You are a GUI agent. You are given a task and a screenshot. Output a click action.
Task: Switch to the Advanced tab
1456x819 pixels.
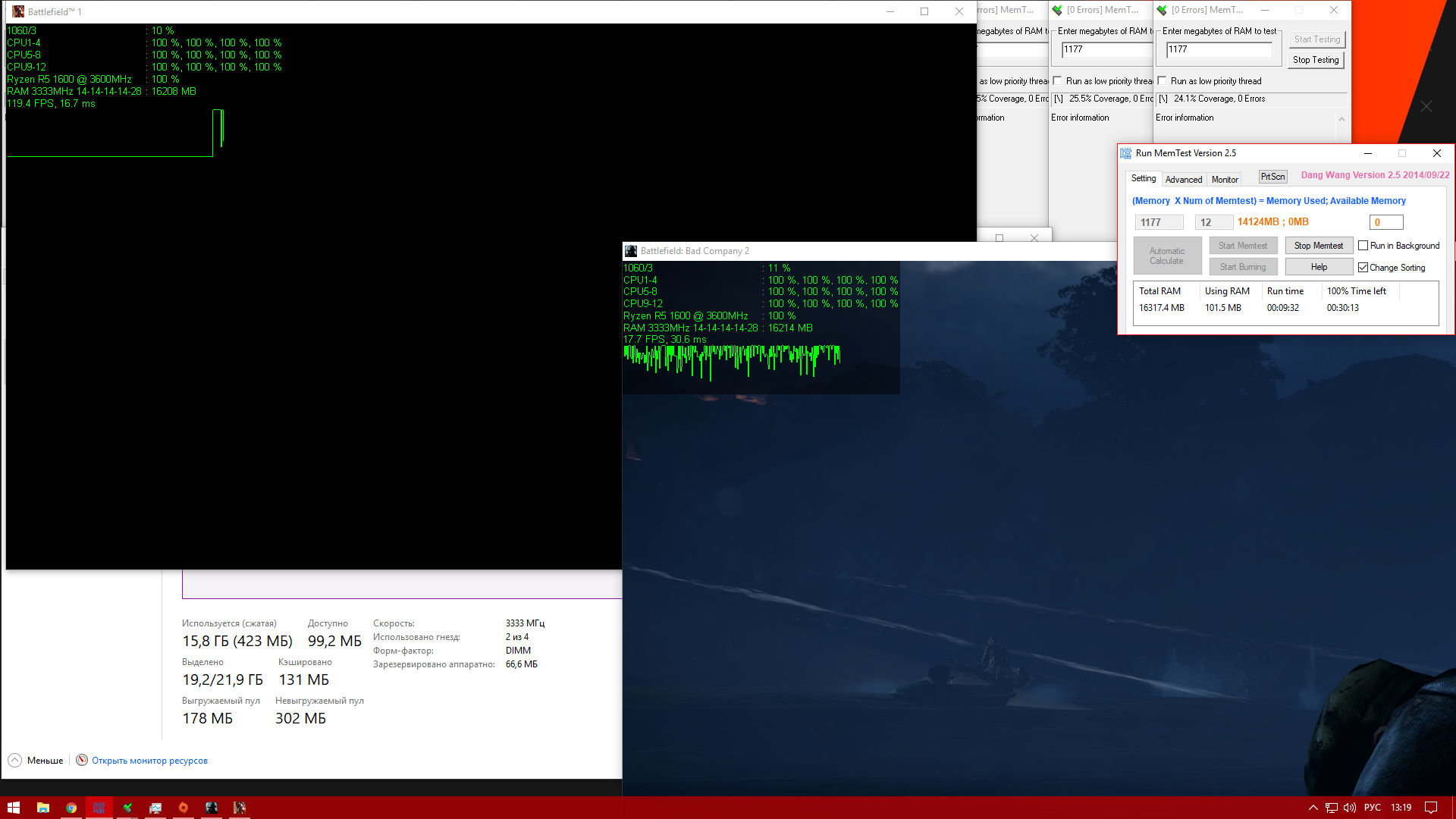pos(1183,180)
